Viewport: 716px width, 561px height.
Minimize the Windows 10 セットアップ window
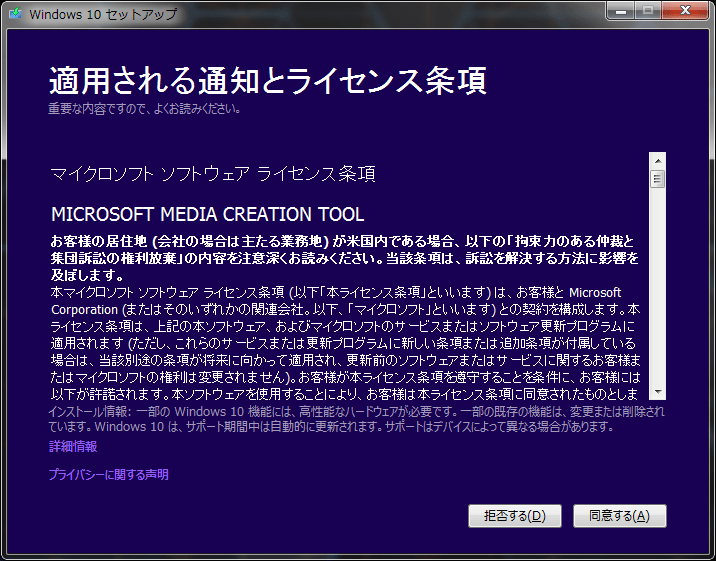point(620,11)
